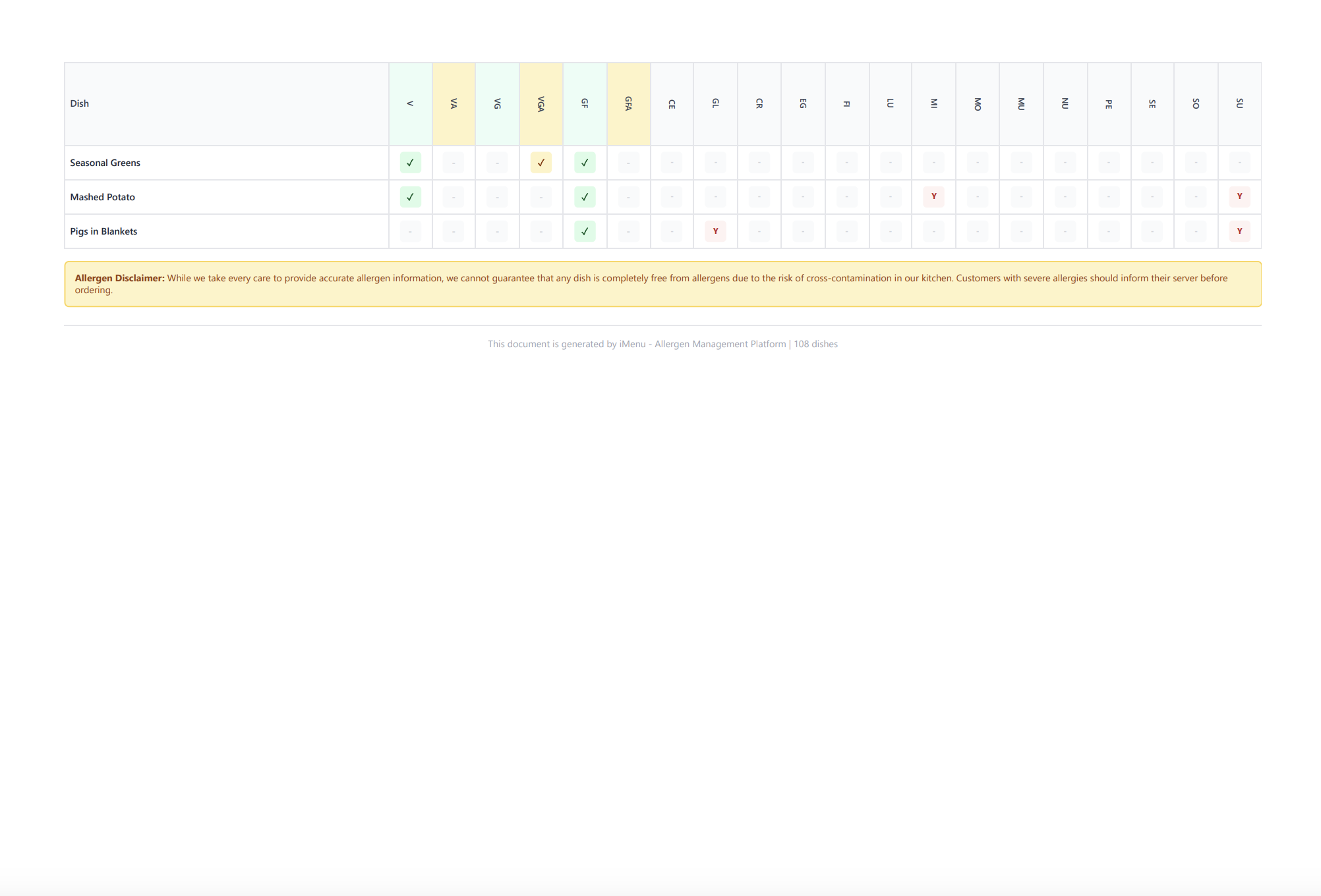Image resolution: width=1321 pixels, height=896 pixels.
Task: Expand the GL column header
Action: (715, 103)
